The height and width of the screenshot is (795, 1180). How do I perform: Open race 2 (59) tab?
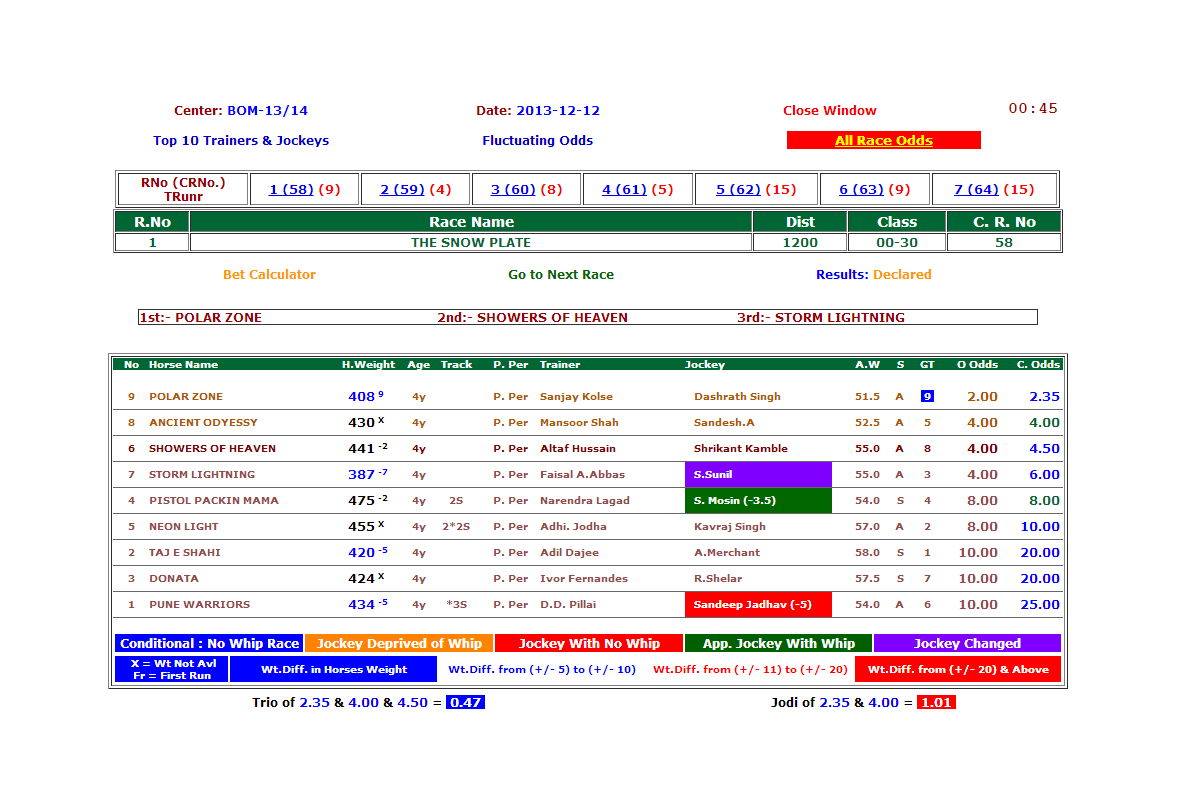(403, 190)
